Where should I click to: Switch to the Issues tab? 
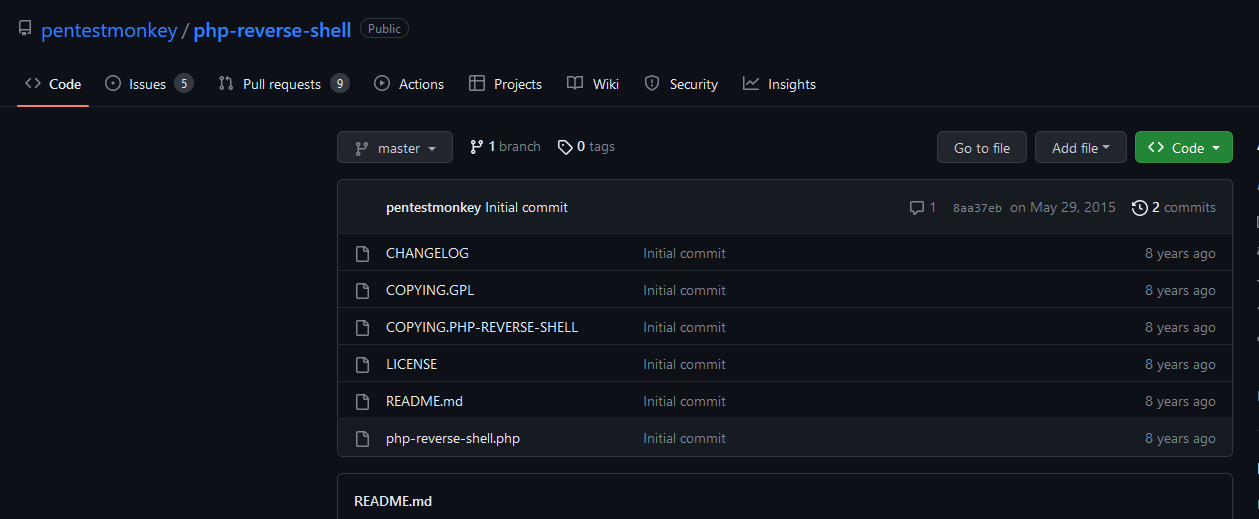pyautogui.click(x=149, y=84)
